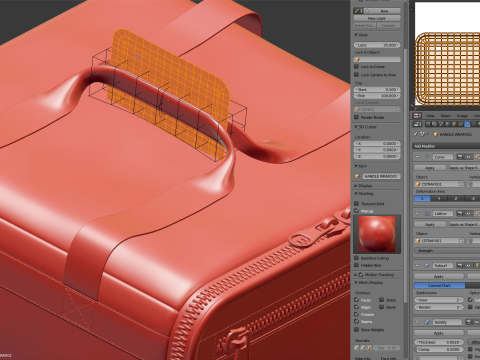Toggle Solidify modifier render camera icon

(469, 322)
